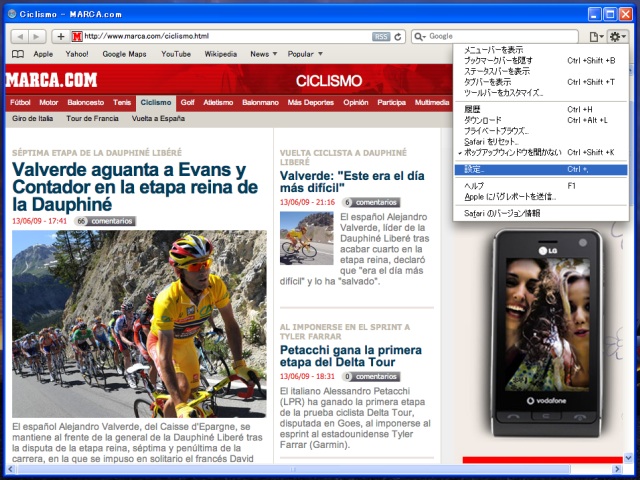Open article Petacchi gana la primera etapa
This screenshot has height=480, width=640.
point(351,356)
